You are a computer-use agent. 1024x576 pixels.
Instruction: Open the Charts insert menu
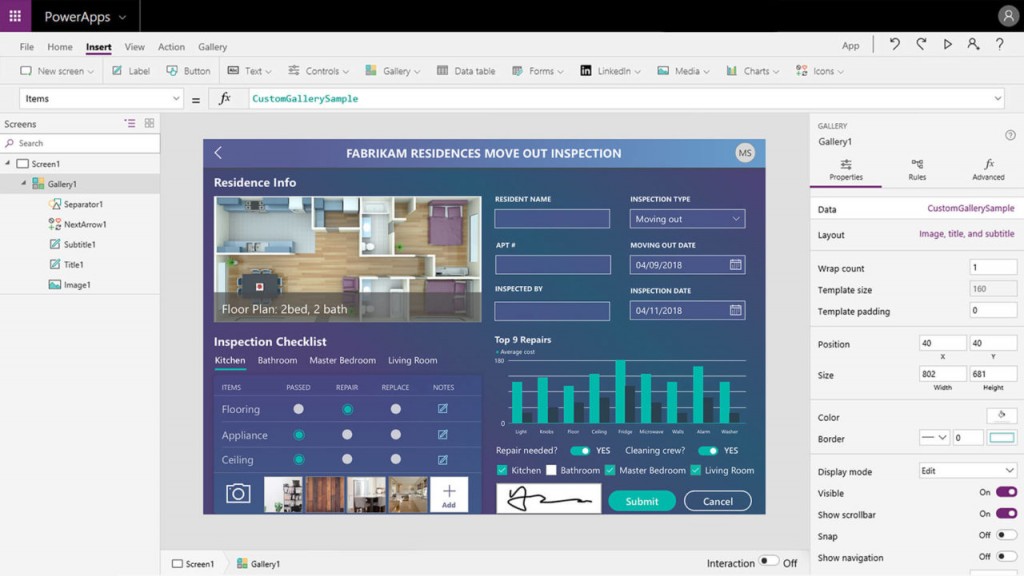(750, 70)
